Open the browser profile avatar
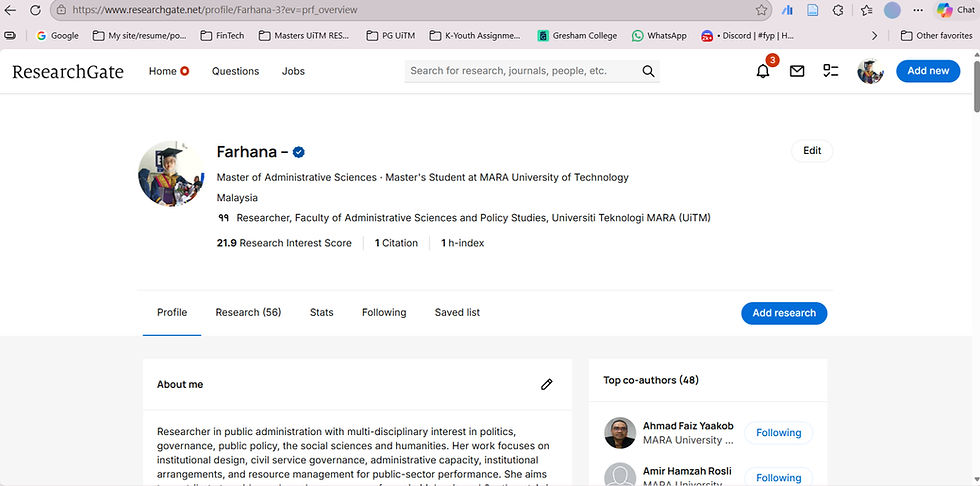980x486 pixels. tap(892, 10)
